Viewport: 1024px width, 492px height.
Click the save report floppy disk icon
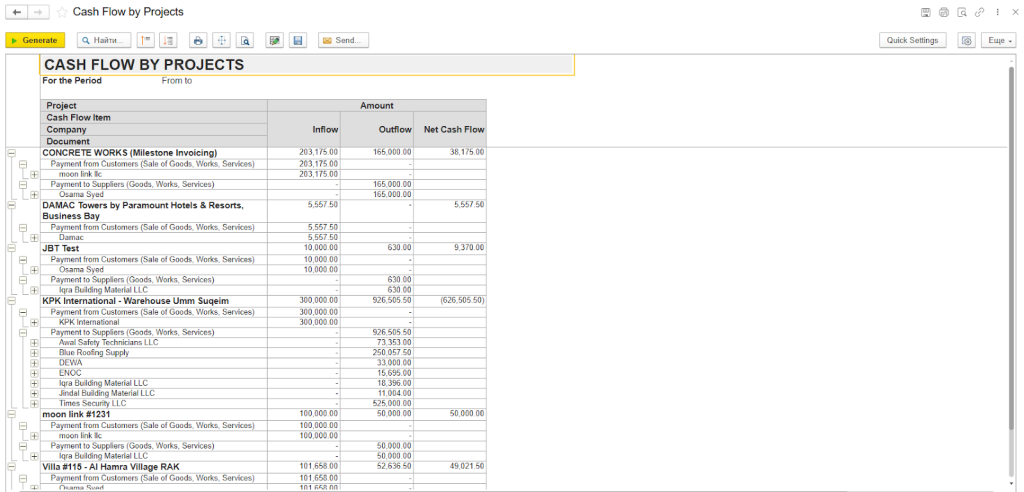pos(297,40)
